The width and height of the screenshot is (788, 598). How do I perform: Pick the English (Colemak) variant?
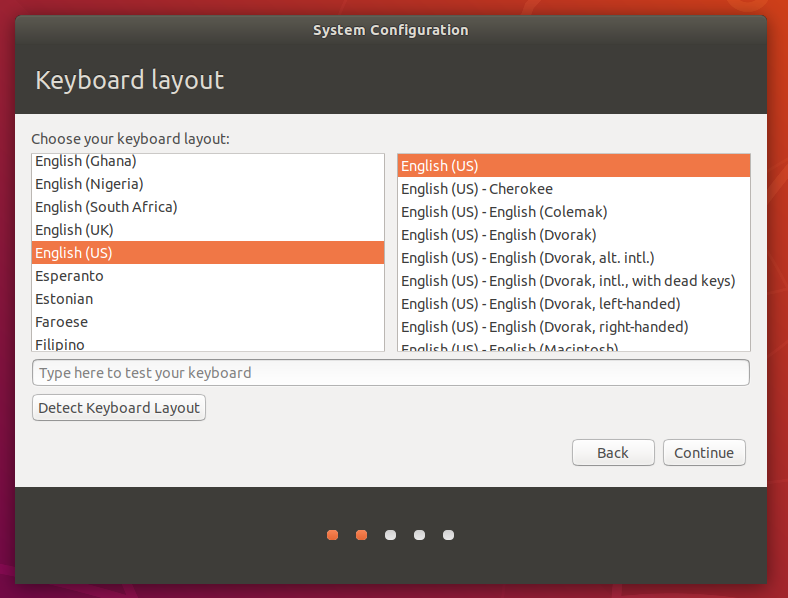503,212
